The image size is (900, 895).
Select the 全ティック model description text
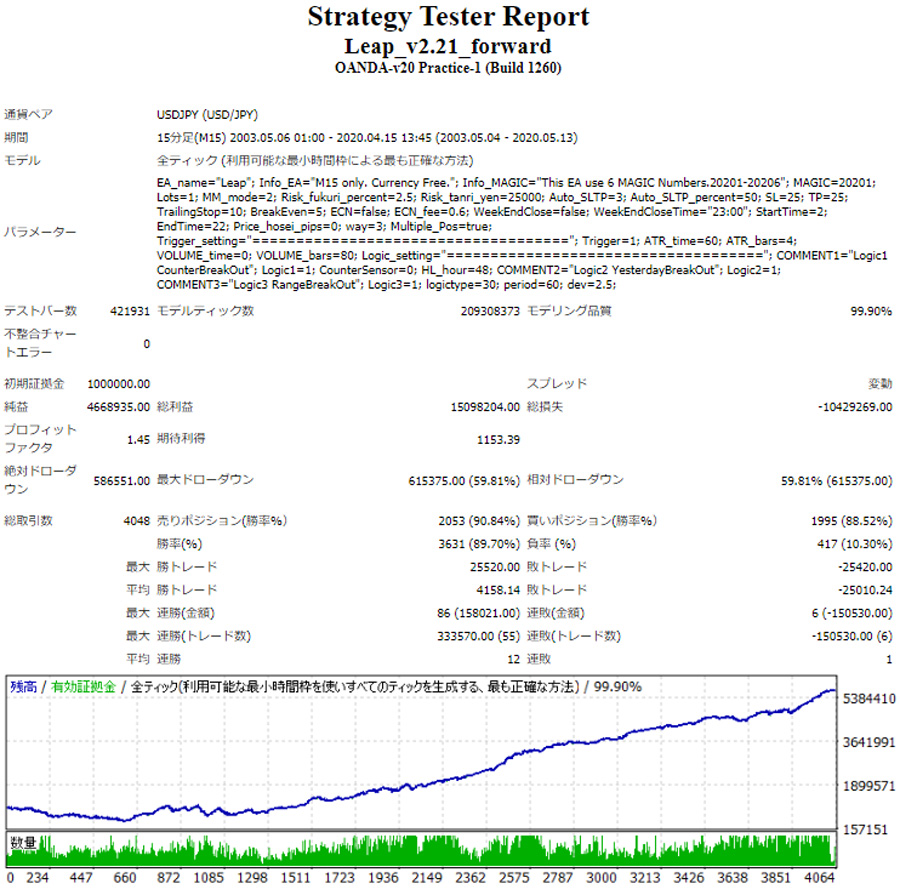(x=315, y=160)
